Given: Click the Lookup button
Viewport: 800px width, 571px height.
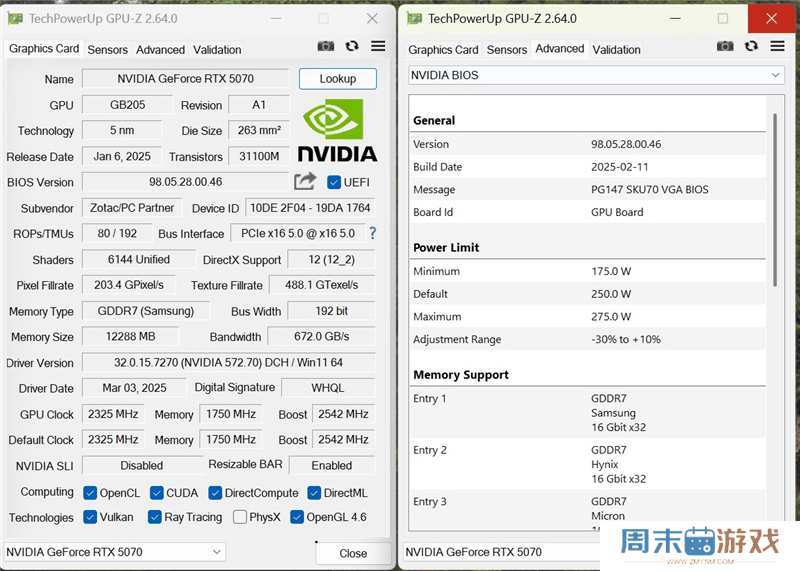Looking at the screenshot, I should click(x=337, y=79).
